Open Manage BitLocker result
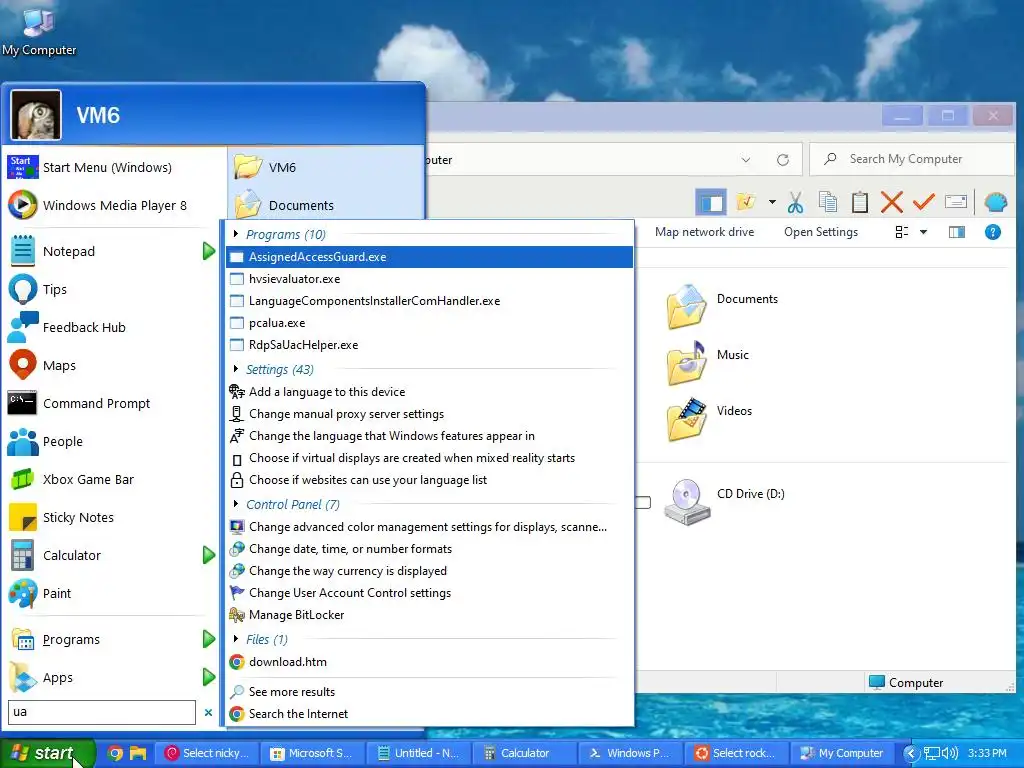Screen dimensions: 1024x768 (x=429, y=615)
